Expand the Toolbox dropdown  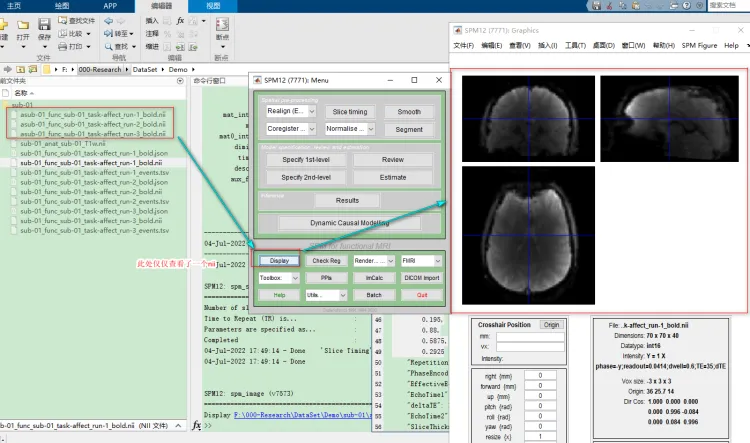(x=295, y=278)
